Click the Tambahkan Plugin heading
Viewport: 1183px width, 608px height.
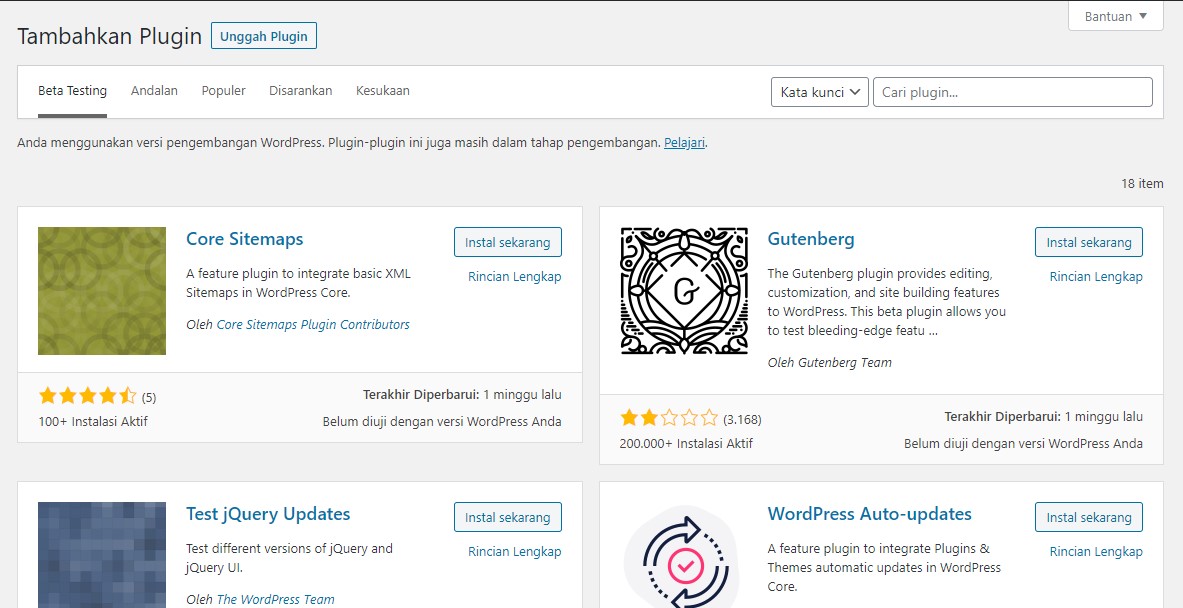(109, 36)
